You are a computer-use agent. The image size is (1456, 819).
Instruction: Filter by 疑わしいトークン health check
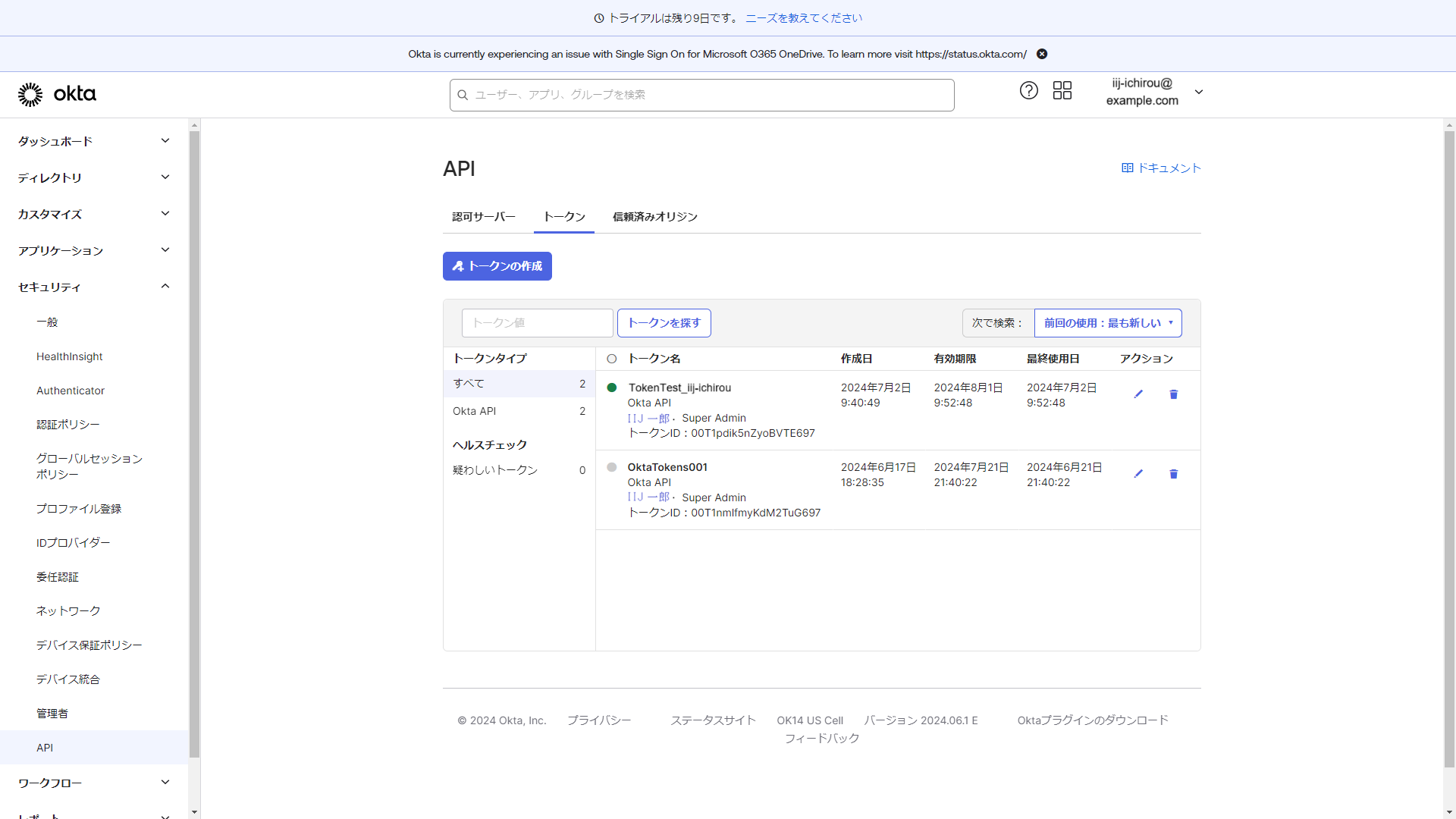(519, 470)
